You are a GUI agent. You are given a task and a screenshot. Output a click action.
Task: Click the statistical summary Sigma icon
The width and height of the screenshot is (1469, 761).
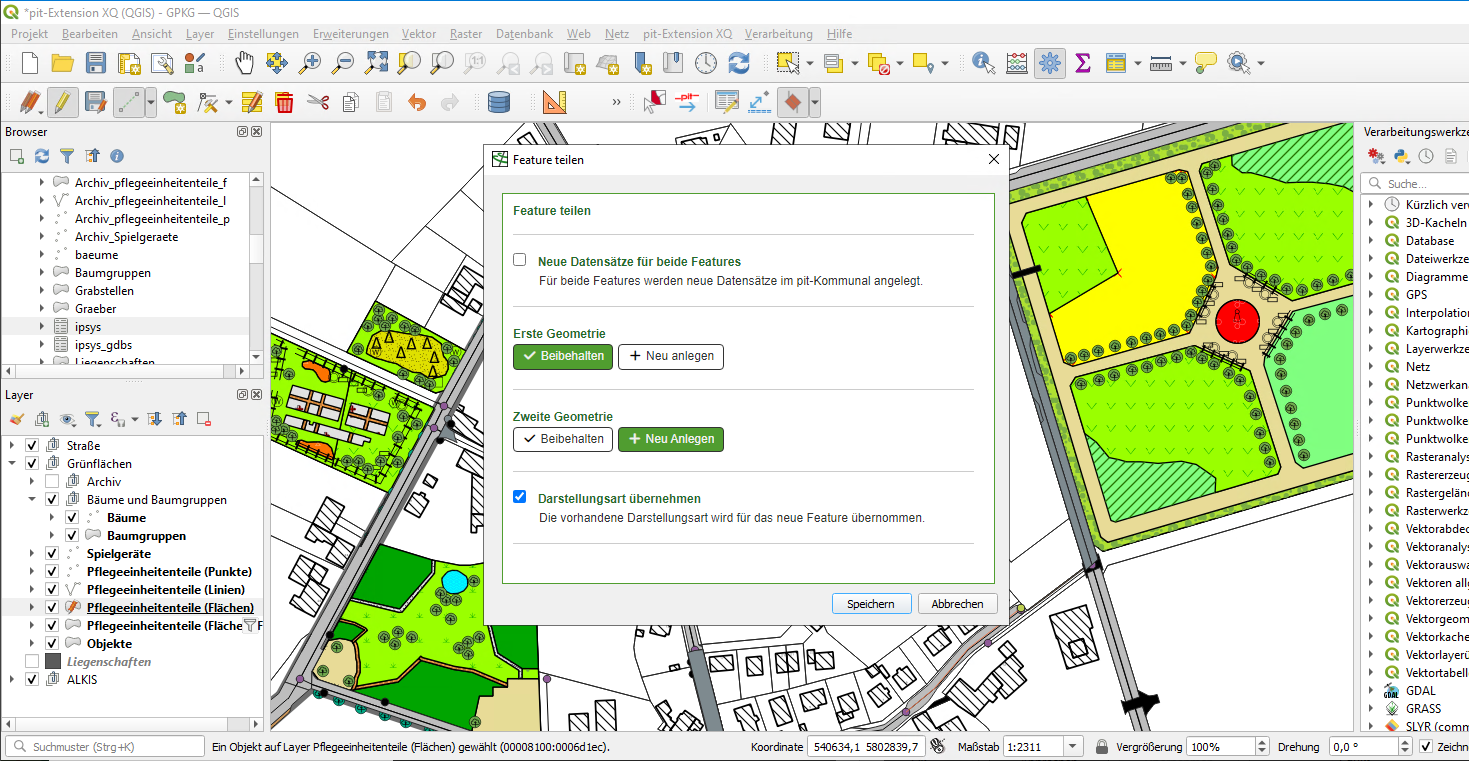click(x=1082, y=63)
